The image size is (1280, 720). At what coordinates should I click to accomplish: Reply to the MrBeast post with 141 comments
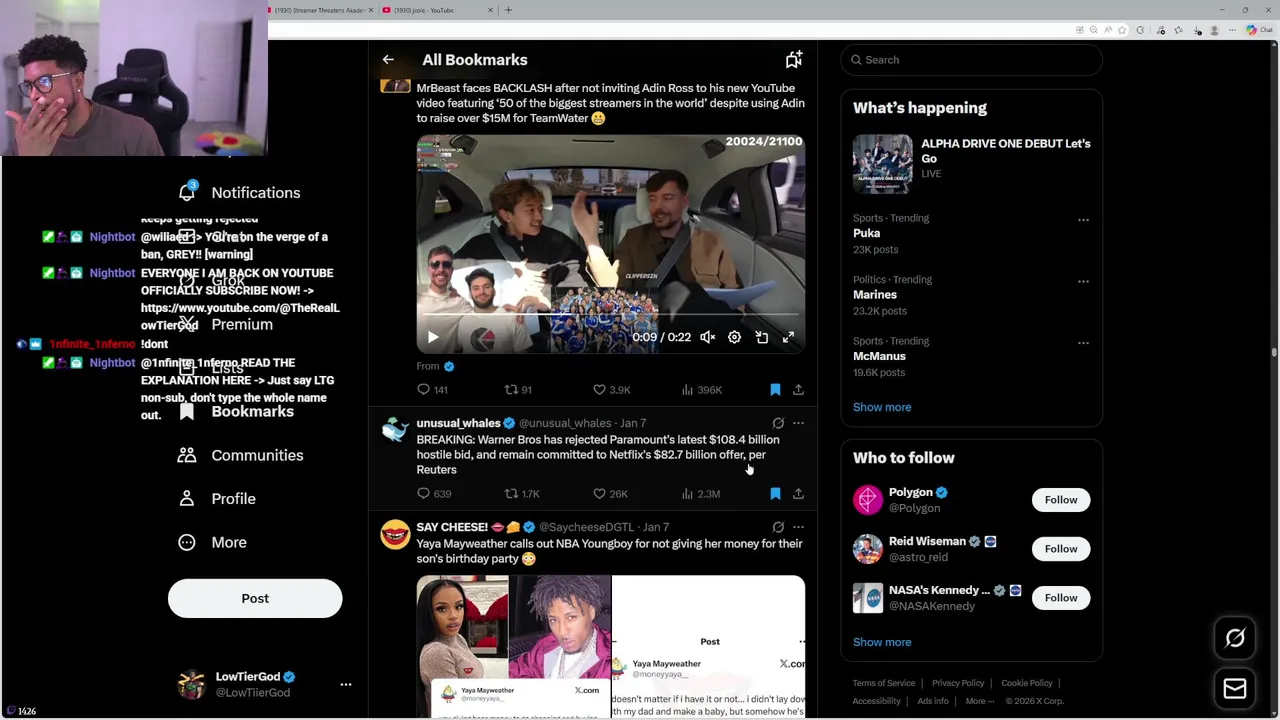[432, 390]
